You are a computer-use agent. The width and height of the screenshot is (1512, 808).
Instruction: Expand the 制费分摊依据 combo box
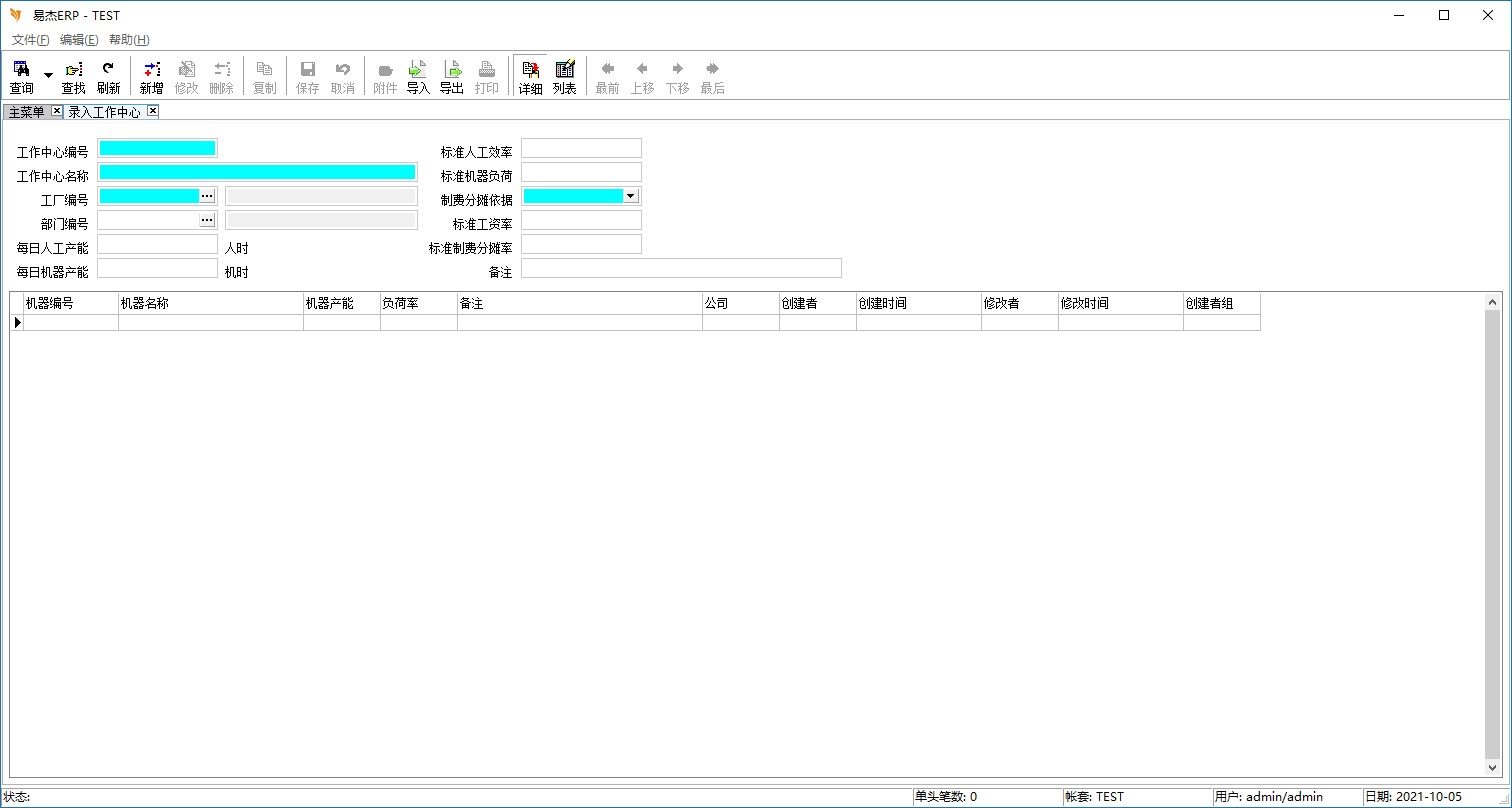pos(630,196)
